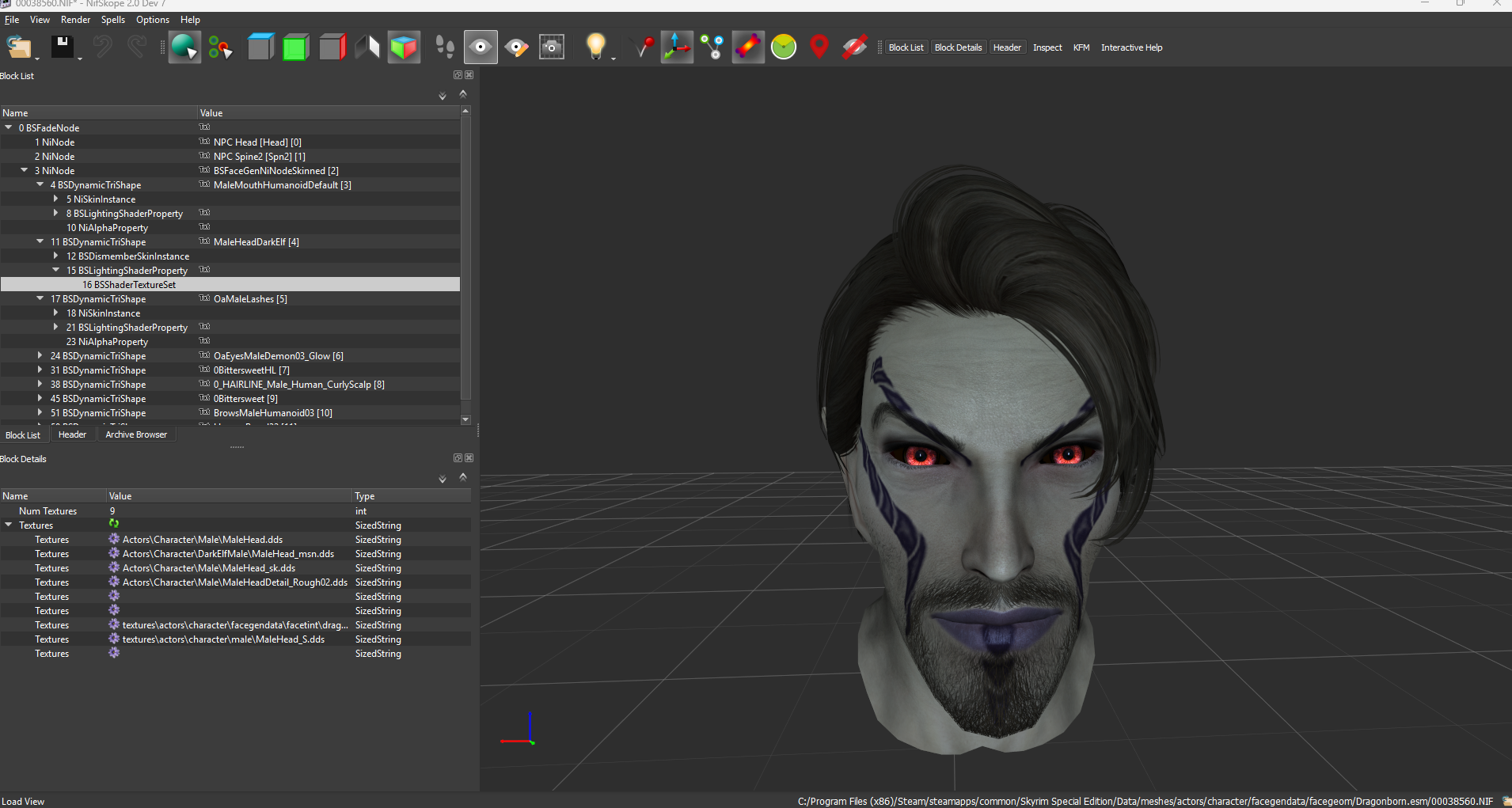This screenshot has height=808, width=1512.
Task: Collapse the Textures array in Block Details
Action: pyautogui.click(x=9, y=525)
